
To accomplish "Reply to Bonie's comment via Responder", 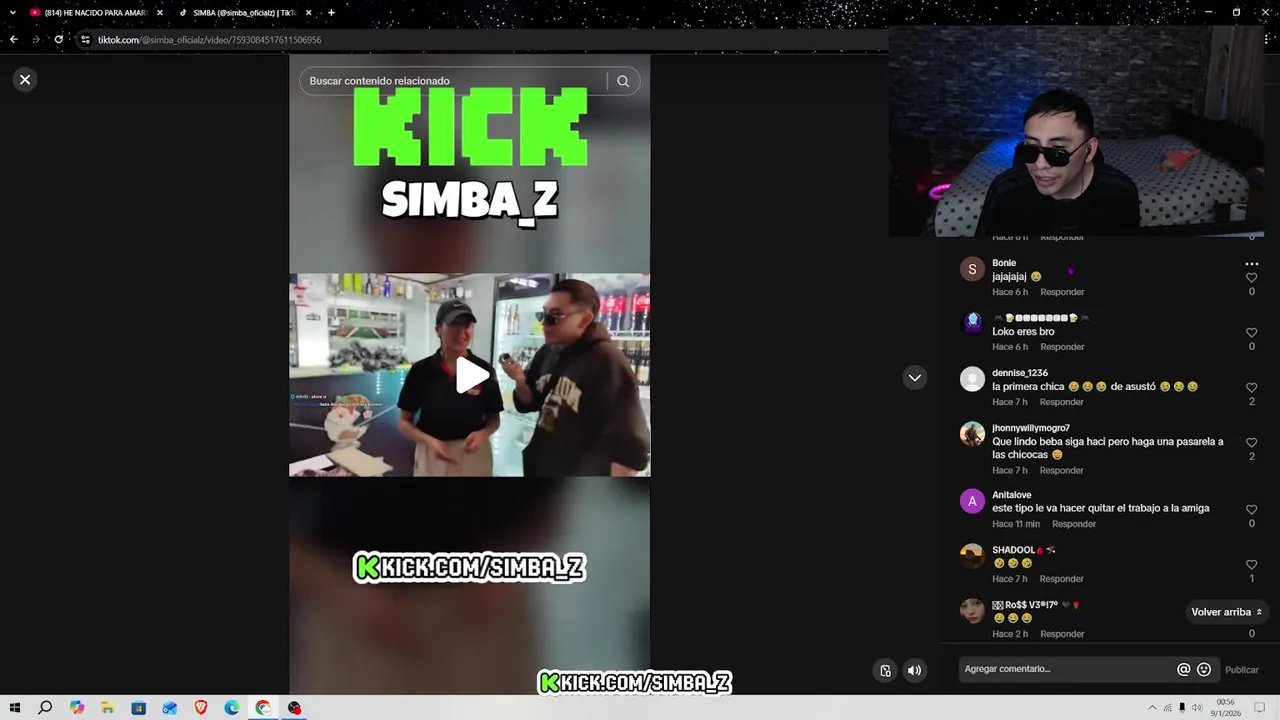I will [1062, 292].
